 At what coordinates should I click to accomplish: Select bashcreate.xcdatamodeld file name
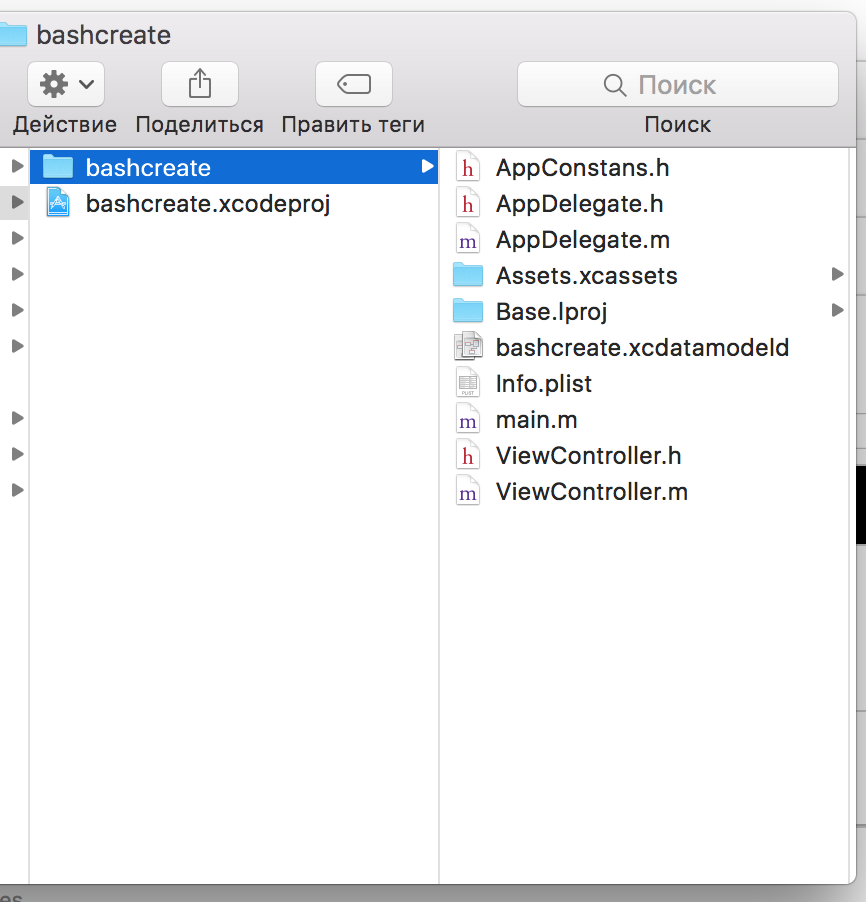pyautogui.click(x=642, y=348)
